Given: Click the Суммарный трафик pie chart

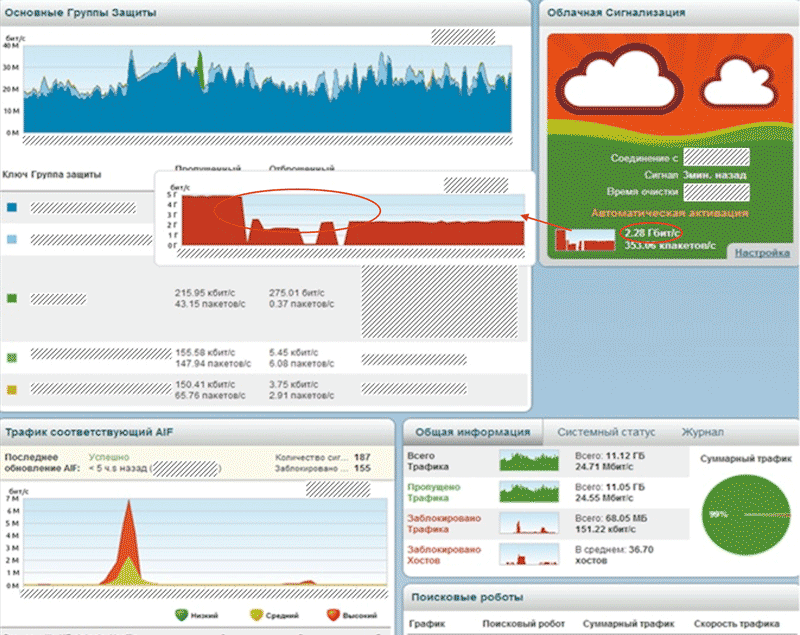Looking at the screenshot, I should click(x=746, y=515).
